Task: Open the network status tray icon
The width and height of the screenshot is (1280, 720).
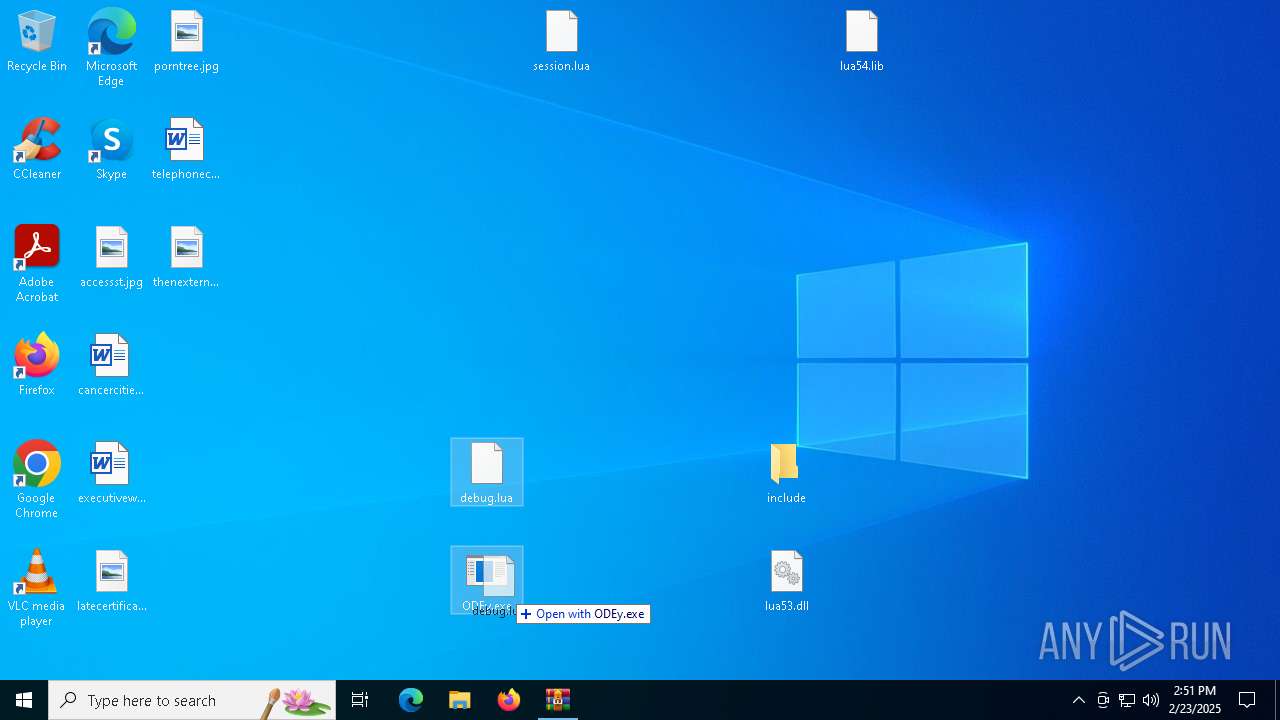Action: click(x=1127, y=700)
